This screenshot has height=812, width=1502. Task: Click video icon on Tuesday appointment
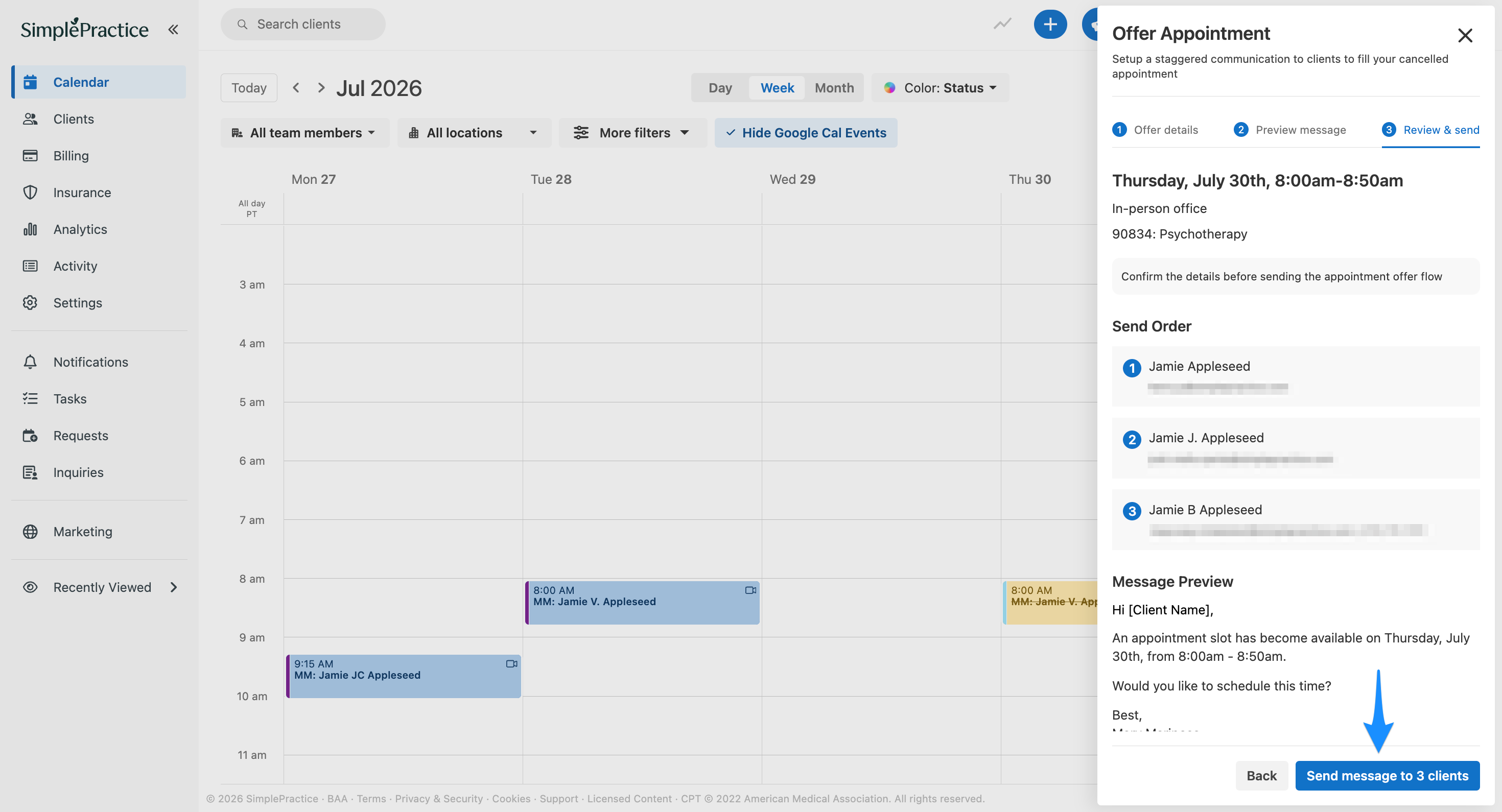coord(750,590)
